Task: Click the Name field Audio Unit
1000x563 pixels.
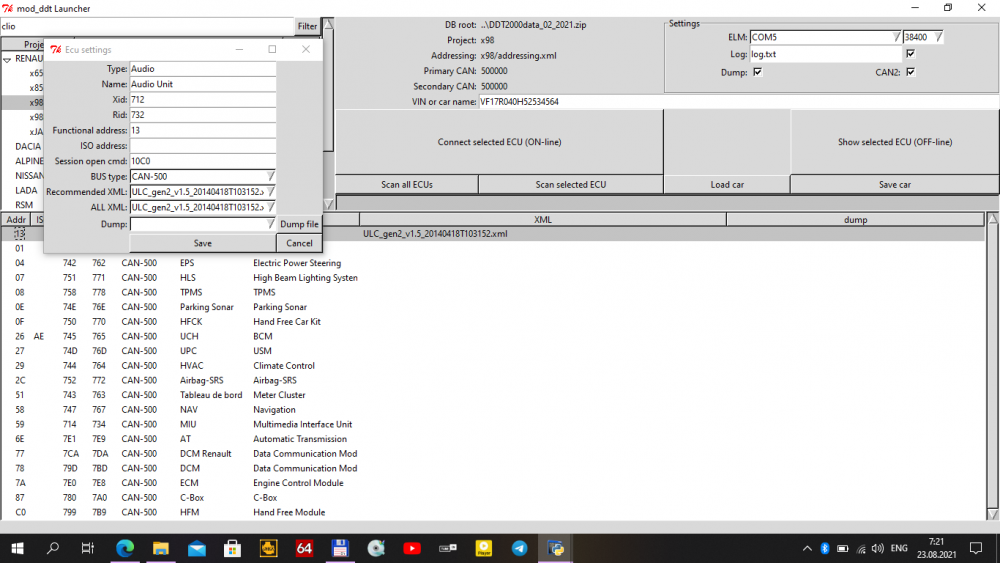Action: click(203, 84)
